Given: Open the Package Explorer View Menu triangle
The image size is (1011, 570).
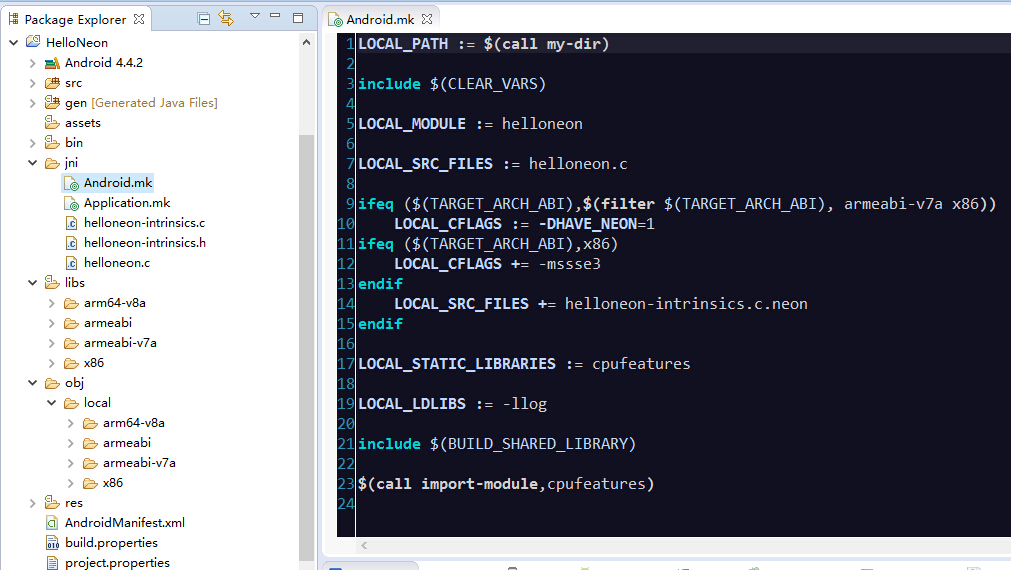Looking at the screenshot, I should point(255,17).
